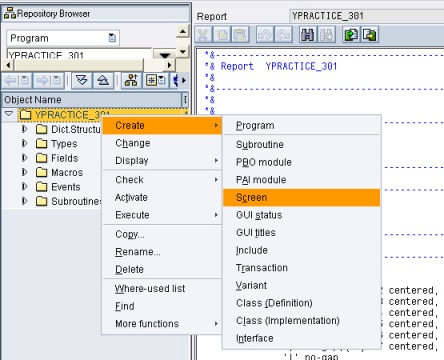Screen dimensions: 444x360
Task: Click the Find binoculars icon
Action: (x=308, y=35)
